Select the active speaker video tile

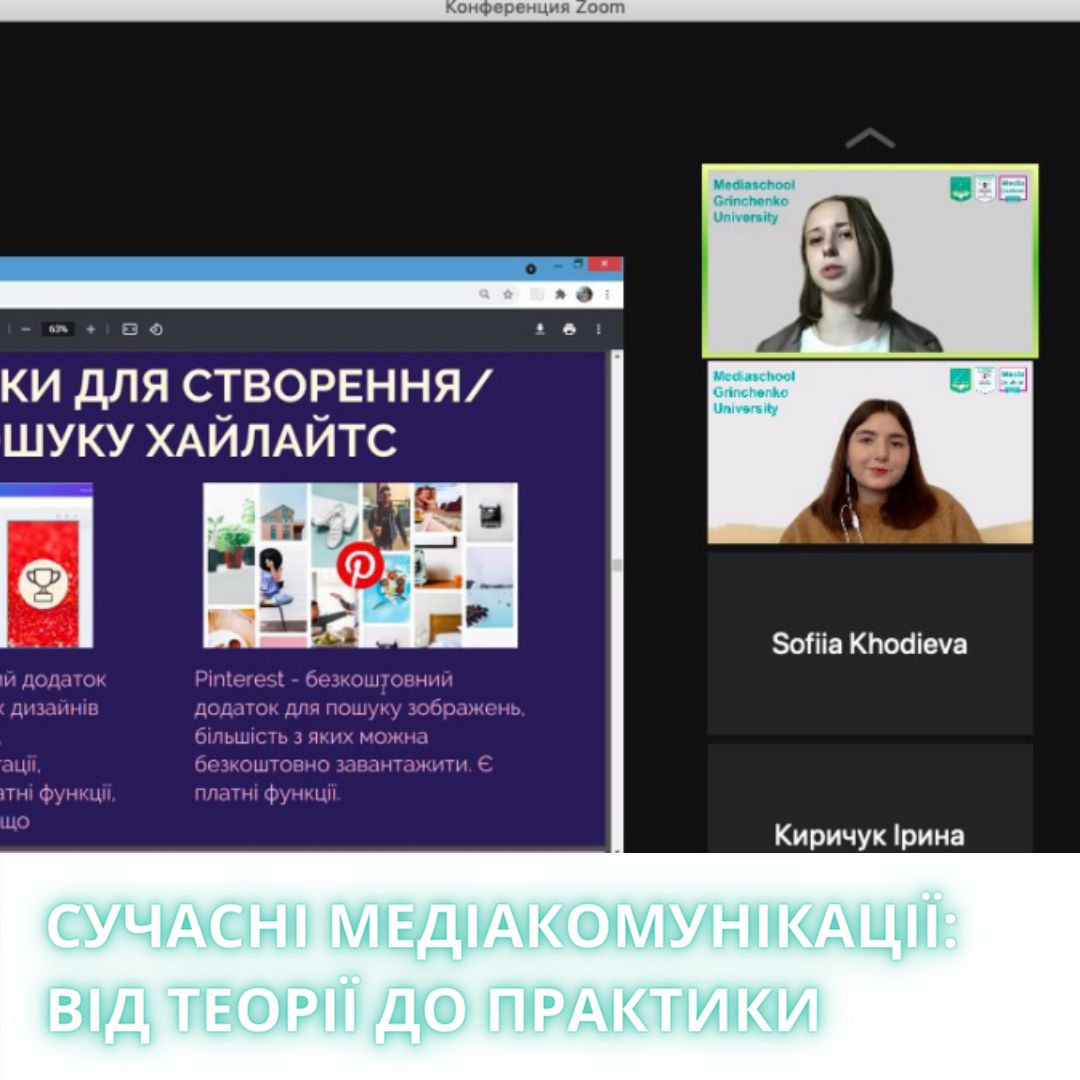pos(870,261)
